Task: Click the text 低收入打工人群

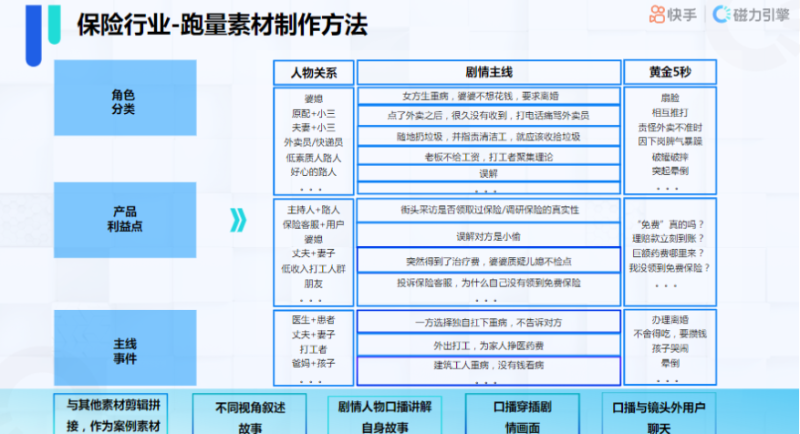Action: (x=313, y=268)
